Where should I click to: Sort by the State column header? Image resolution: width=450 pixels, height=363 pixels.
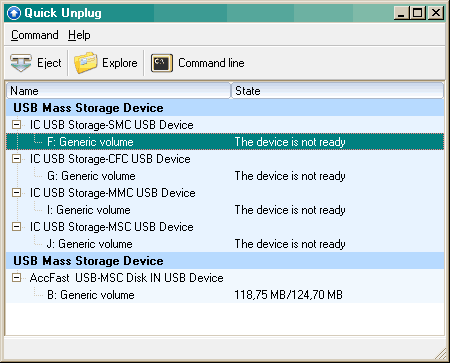pos(337,91)
